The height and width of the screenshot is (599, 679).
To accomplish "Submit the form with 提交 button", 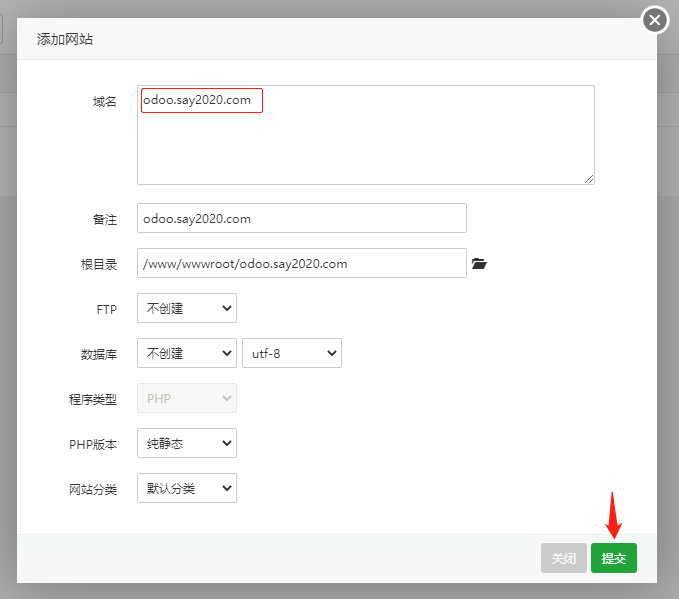I will pyautogui.click(x=614, y=558).
